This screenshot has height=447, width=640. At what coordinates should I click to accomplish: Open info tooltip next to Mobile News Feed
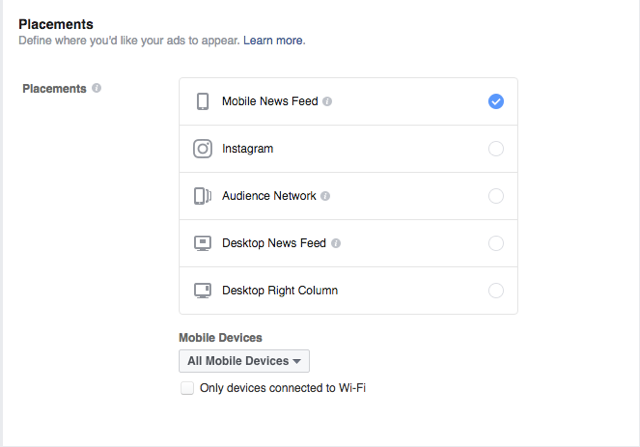tap(327, 101)
